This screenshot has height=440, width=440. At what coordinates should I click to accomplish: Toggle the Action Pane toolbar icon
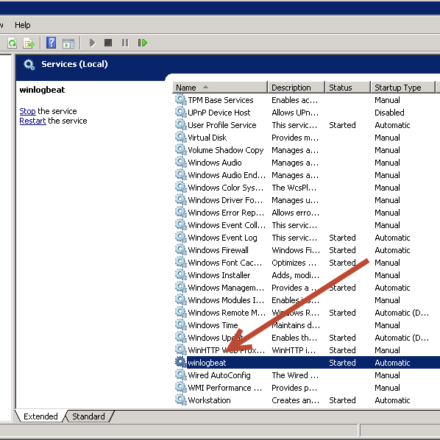coord(68,43)
